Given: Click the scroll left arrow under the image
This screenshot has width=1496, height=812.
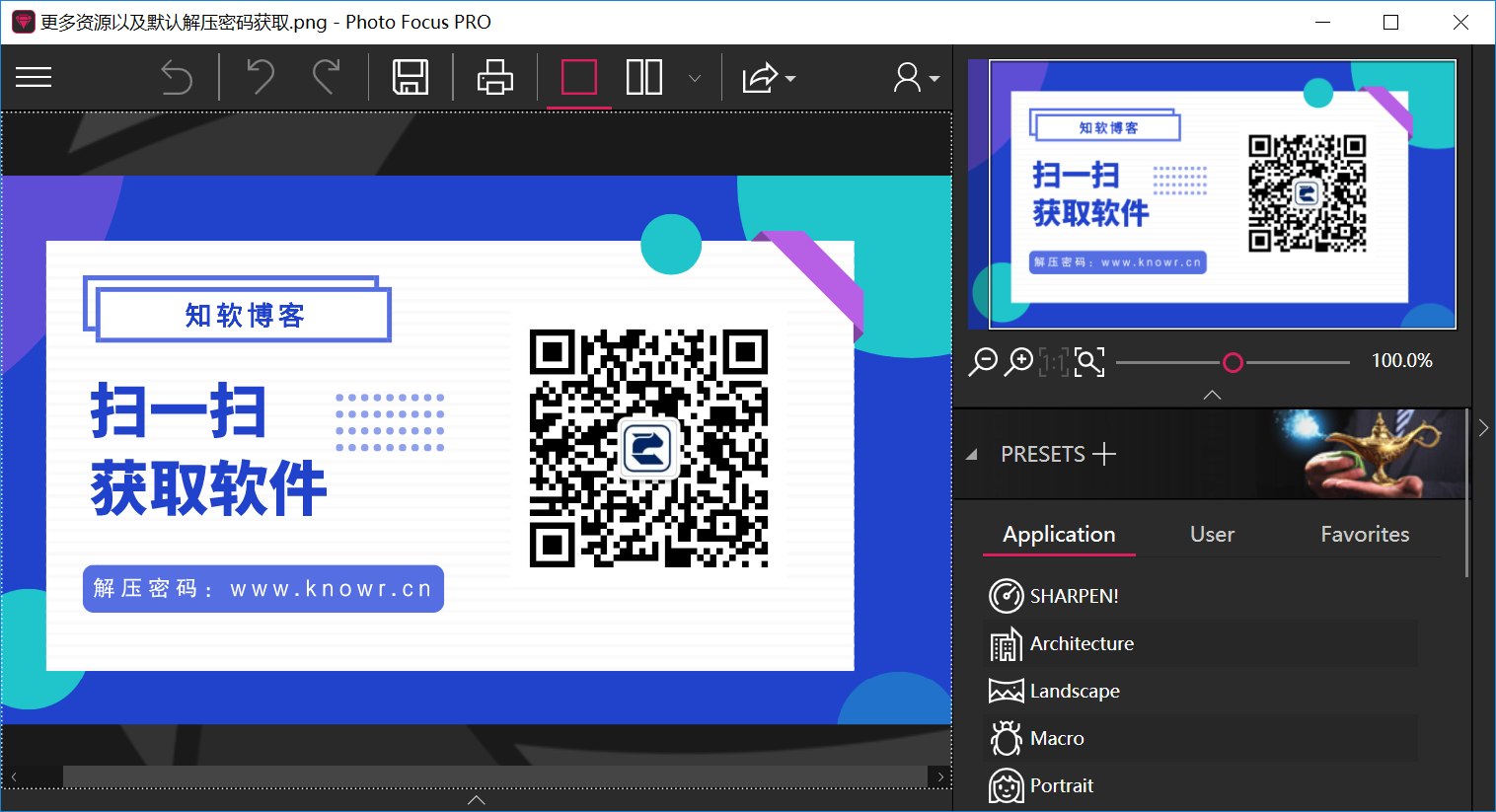Looking at the screenshot, I should (14, 776).
